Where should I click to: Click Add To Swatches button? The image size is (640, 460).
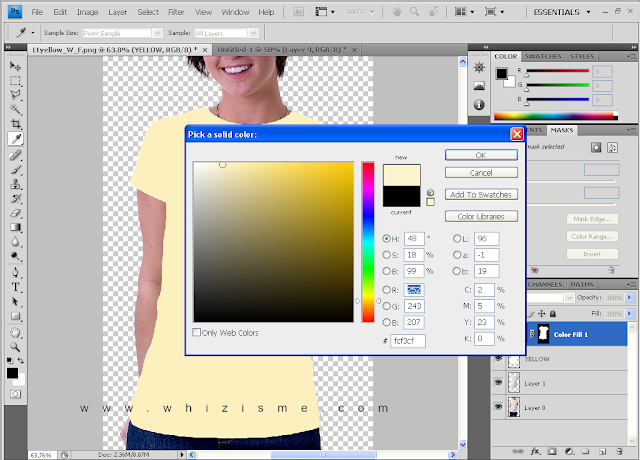[x=481, y=195]
